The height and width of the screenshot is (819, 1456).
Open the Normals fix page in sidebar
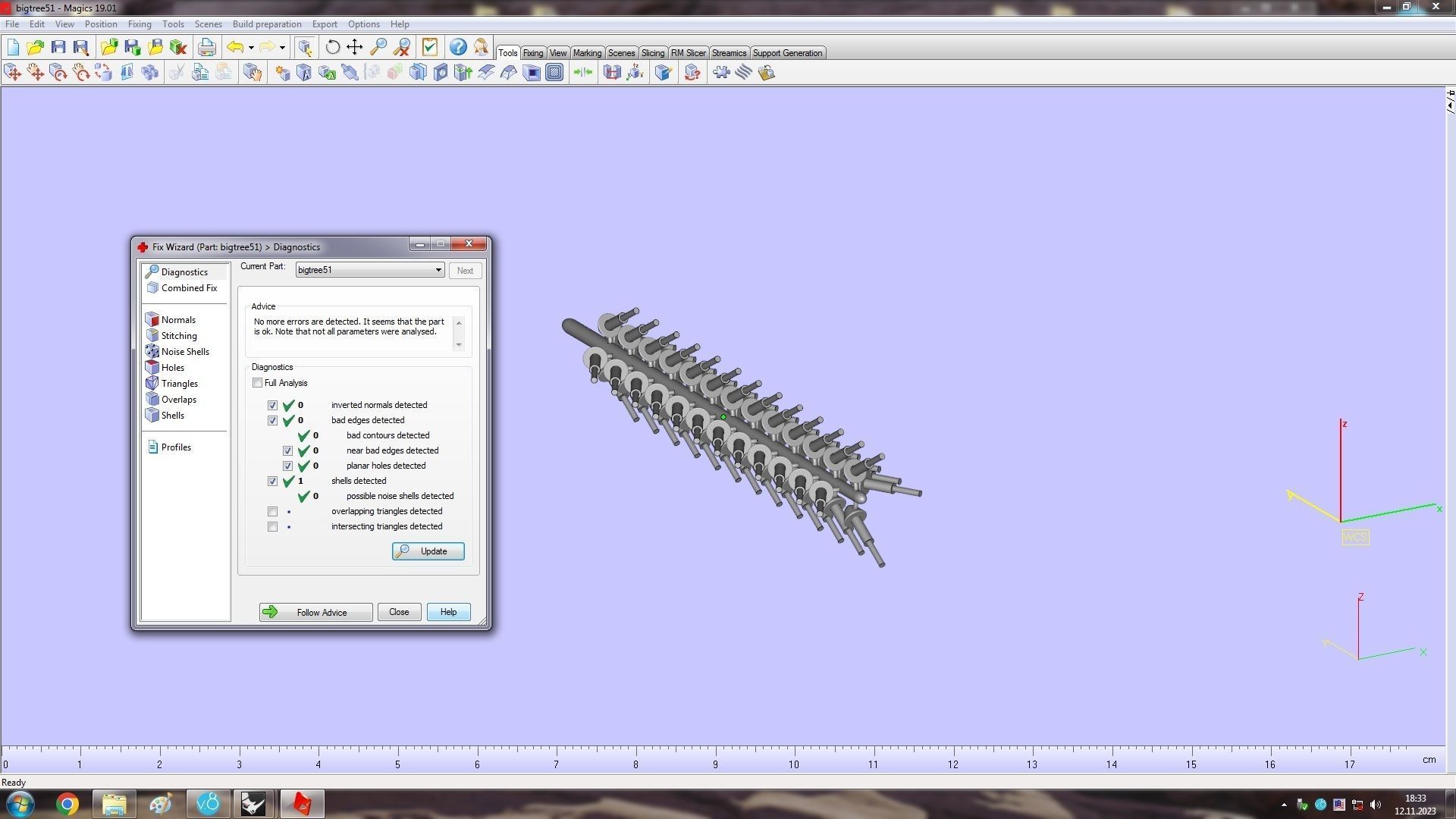(x=177, y=320)
